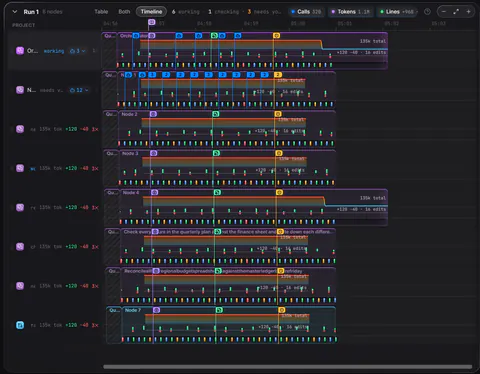Click the PROJECT column header
The height and width of the screenshot is (374, 480).
[x=23, y=25]
